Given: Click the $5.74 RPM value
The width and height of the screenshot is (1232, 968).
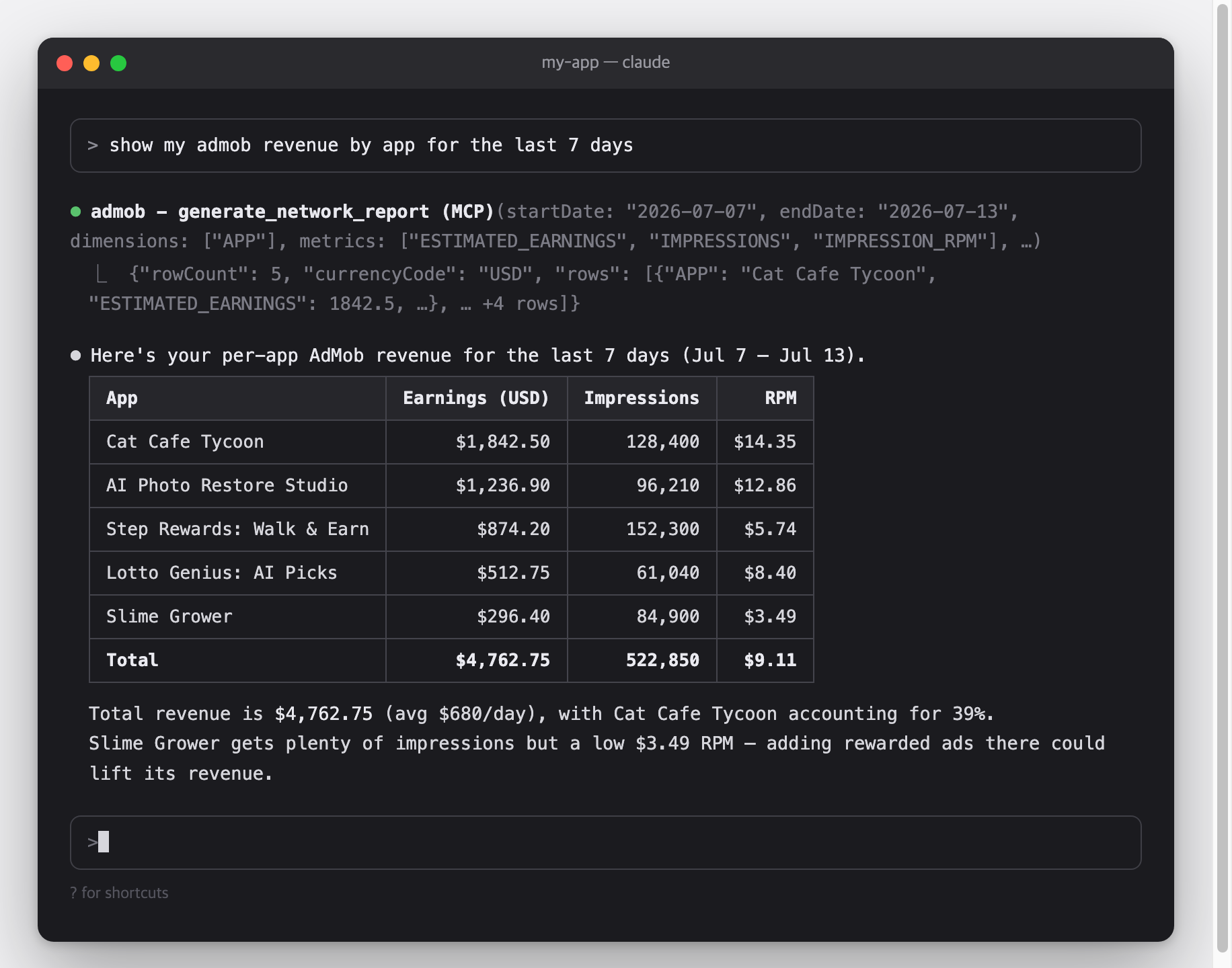Looking at the screenshot, I should (770, 529).
